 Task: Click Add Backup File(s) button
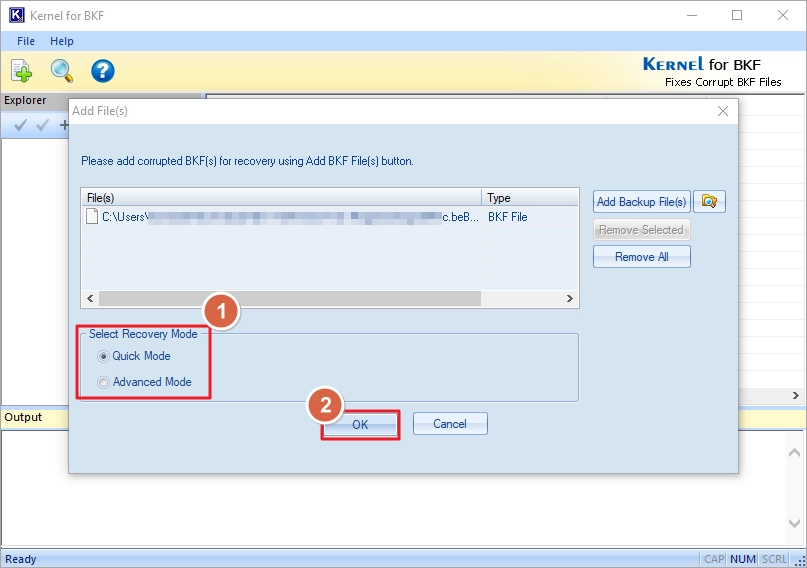(x=641, y=202)
